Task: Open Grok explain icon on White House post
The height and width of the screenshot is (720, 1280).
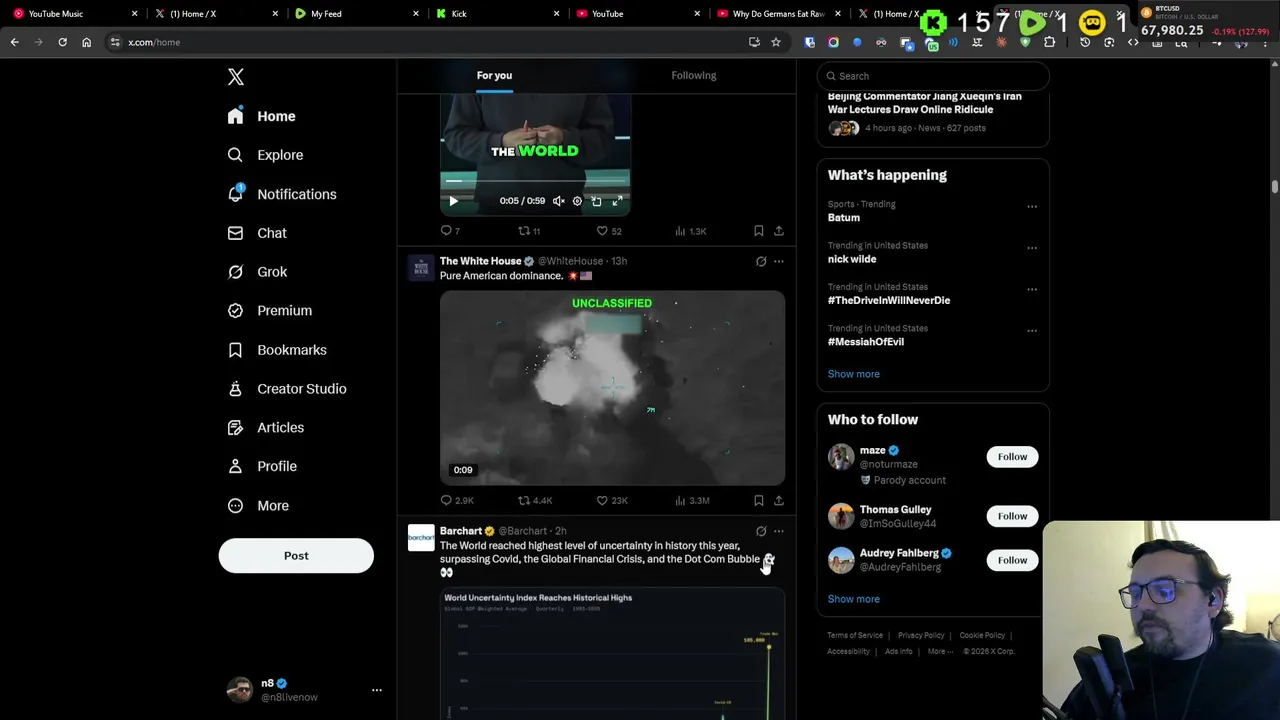Action: tap(761, 262)
